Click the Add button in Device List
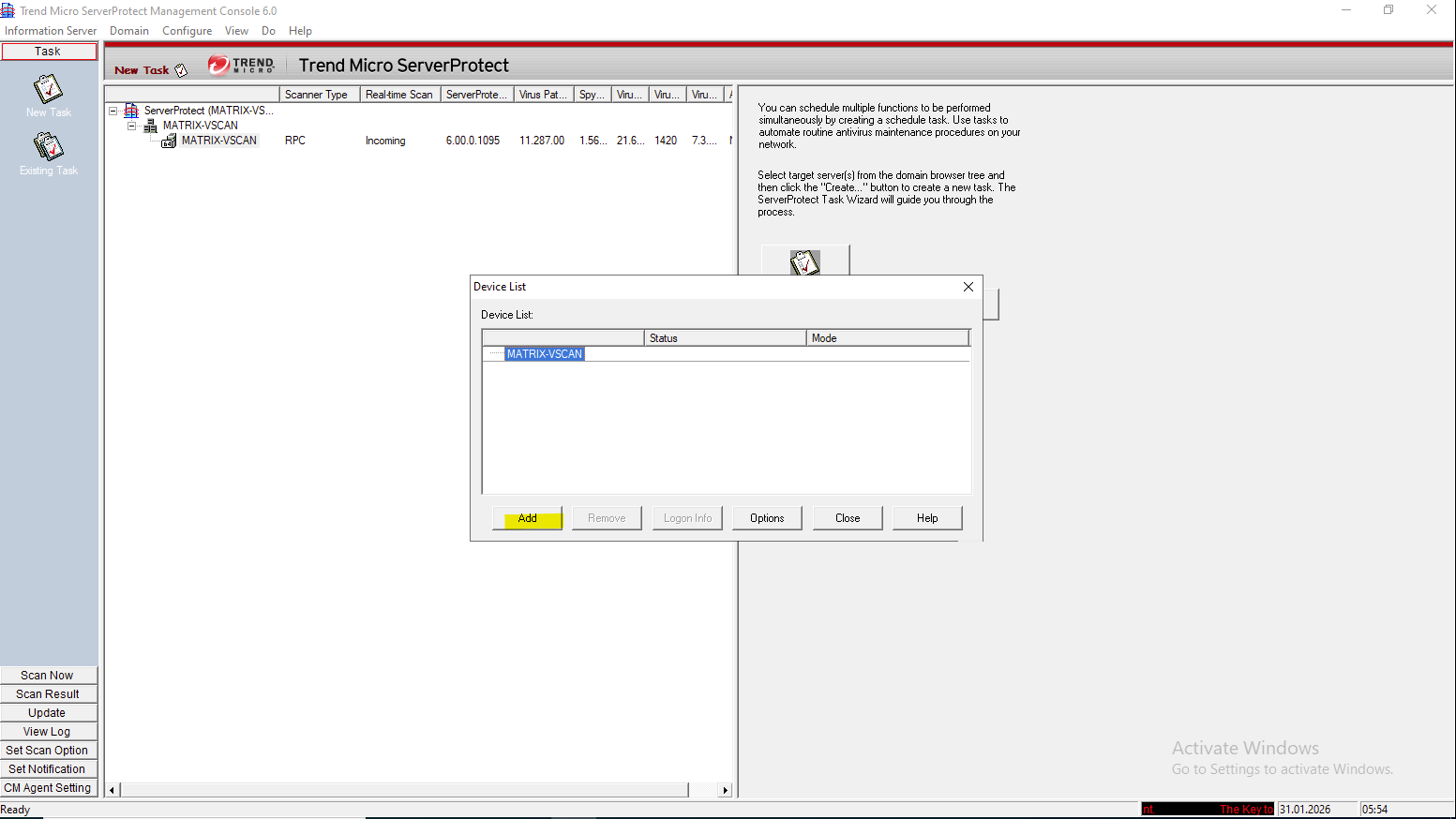The image size is (1456, 819). (528, 518)
